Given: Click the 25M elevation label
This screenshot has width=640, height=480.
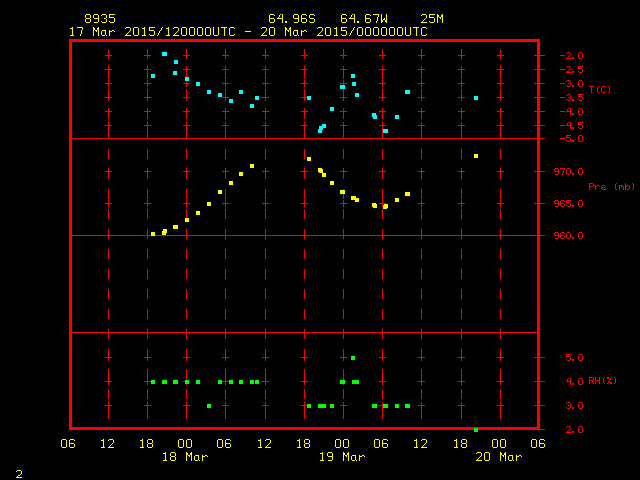Looking at the screenshot, I should (432, 19).
